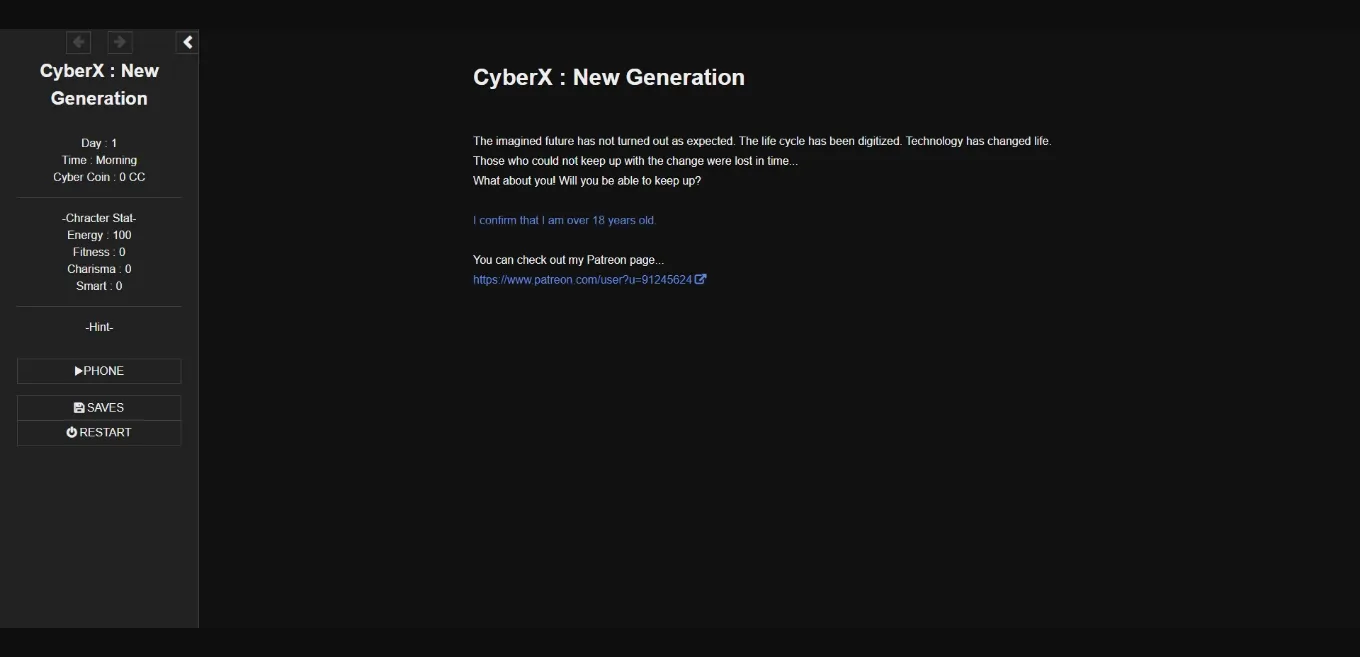
Task: Expand the PHONE section
Action: (99, 370)
